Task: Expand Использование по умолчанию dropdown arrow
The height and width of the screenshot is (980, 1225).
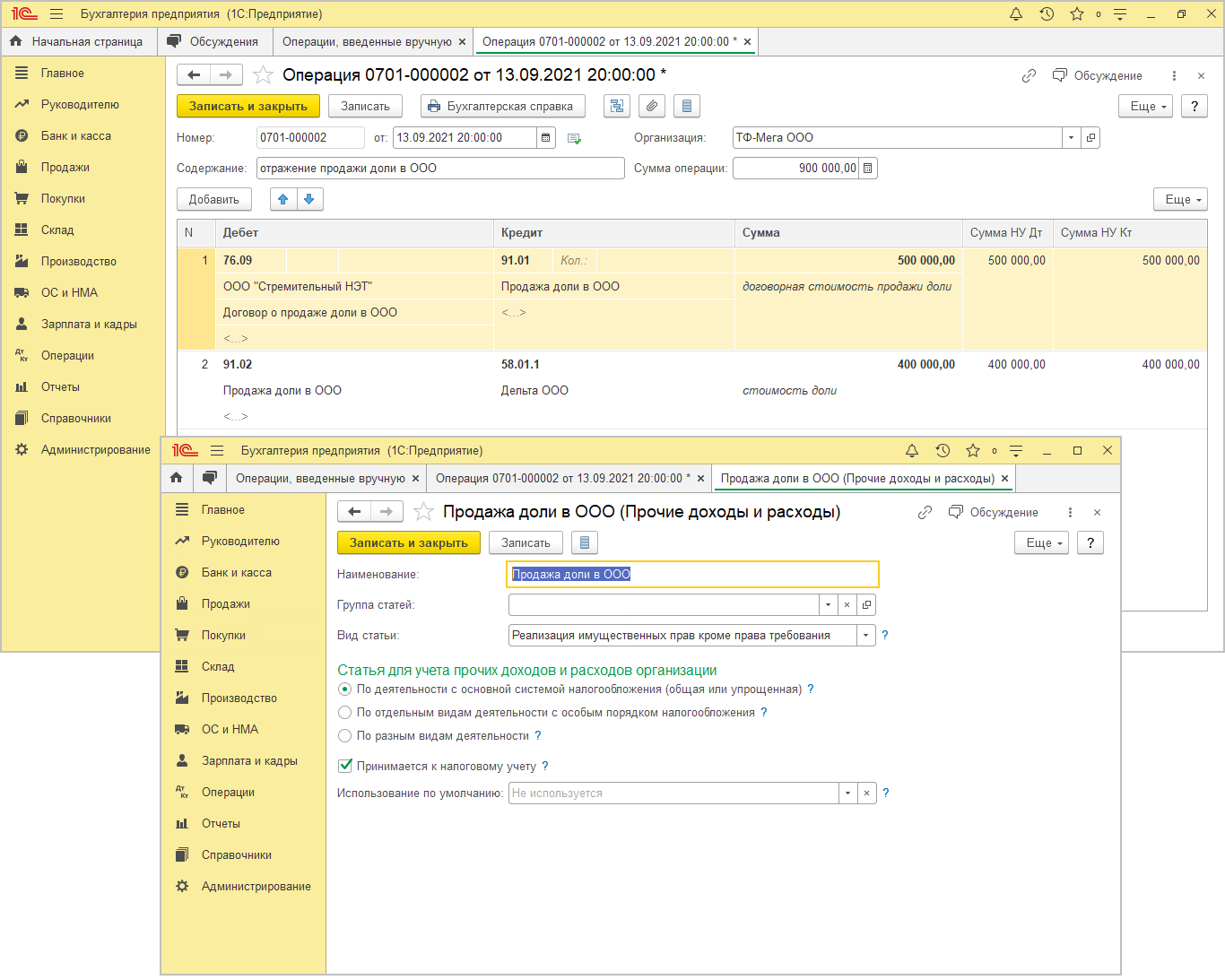Action: [847, 794]
